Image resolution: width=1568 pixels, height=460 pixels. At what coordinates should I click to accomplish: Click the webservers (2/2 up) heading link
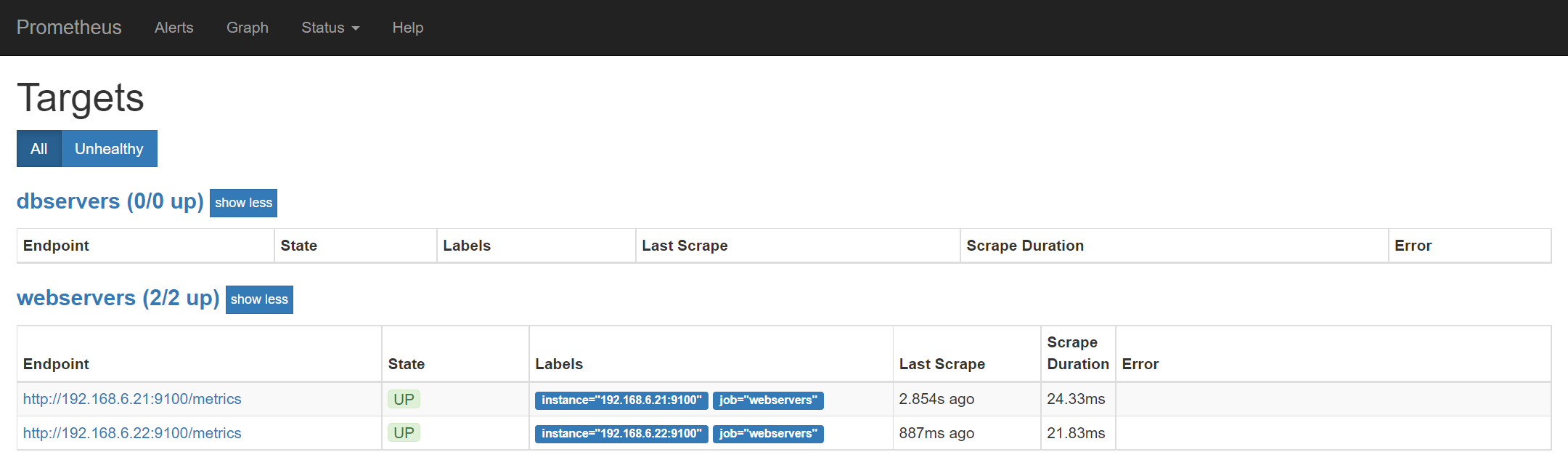118,298
